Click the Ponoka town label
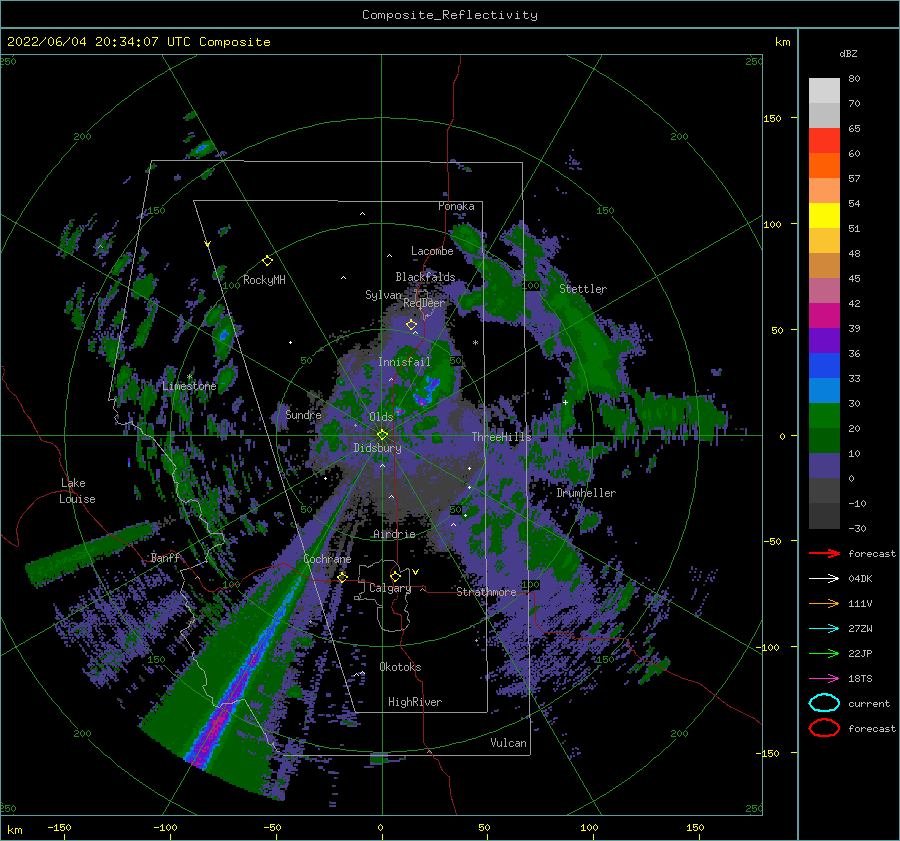Image resolution: width=900 pixels, height=841 pixels. pyautogui.click(x=456, y=206)
